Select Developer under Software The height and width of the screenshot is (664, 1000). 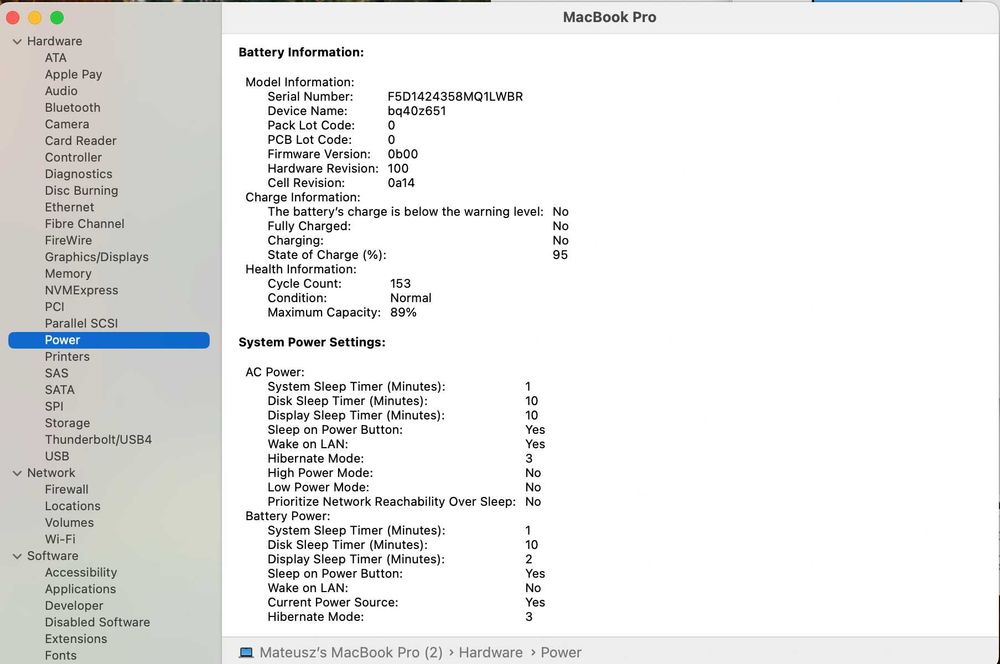74,605
